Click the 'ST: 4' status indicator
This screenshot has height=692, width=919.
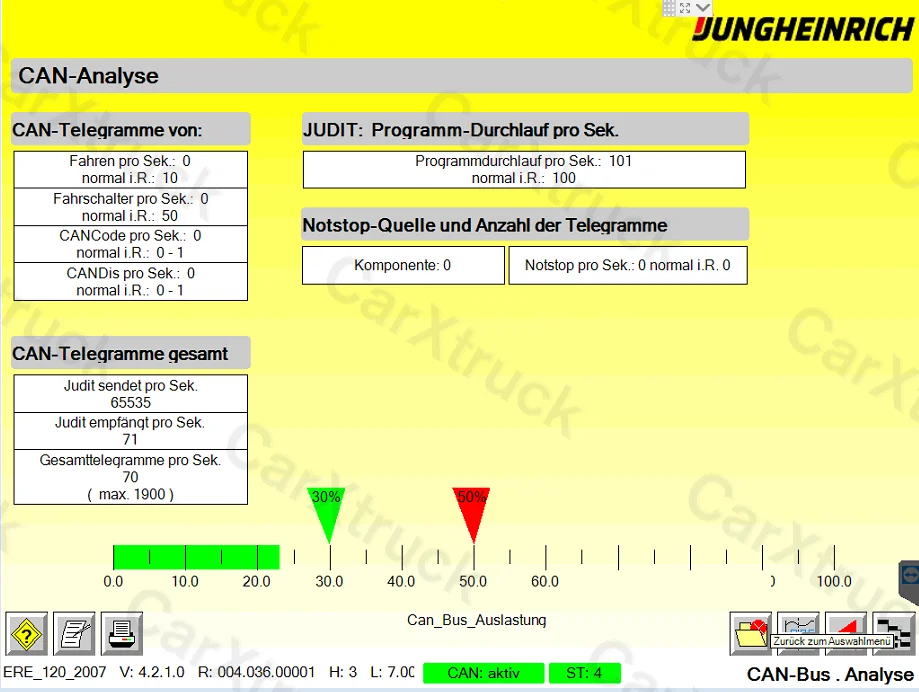click(584, 673)
